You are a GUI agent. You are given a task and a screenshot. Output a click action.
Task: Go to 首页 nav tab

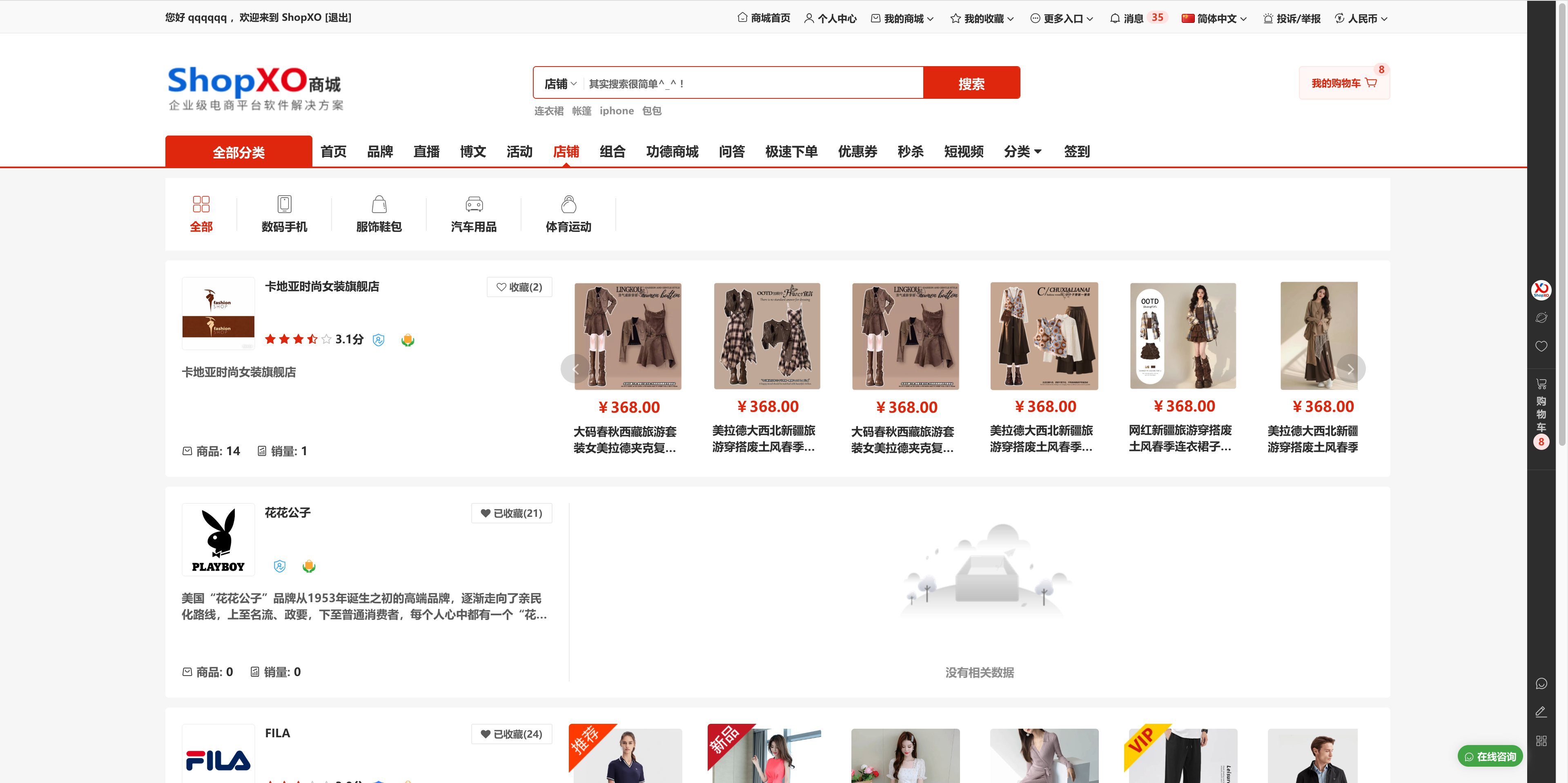click(334, 151)
